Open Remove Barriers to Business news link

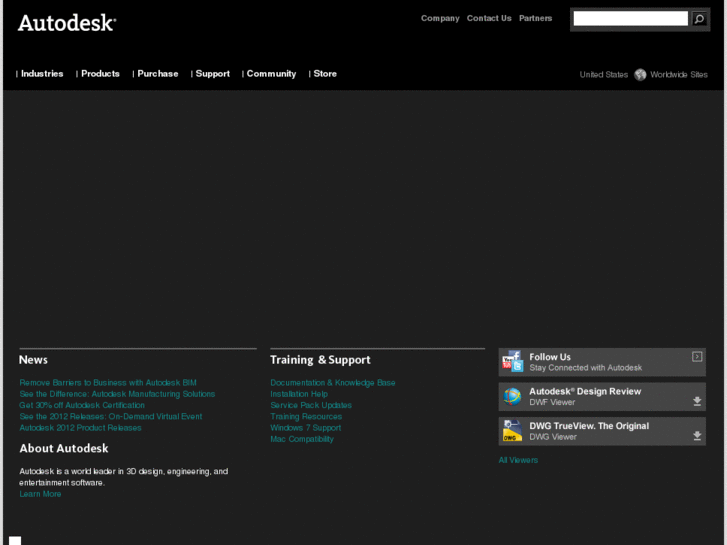(108, 383)
